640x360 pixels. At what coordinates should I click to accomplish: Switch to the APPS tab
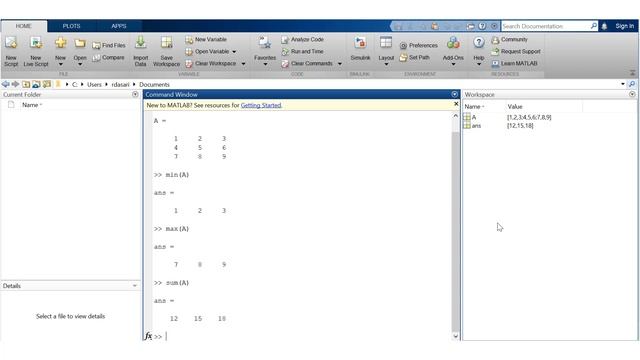[x=119, y=26]
